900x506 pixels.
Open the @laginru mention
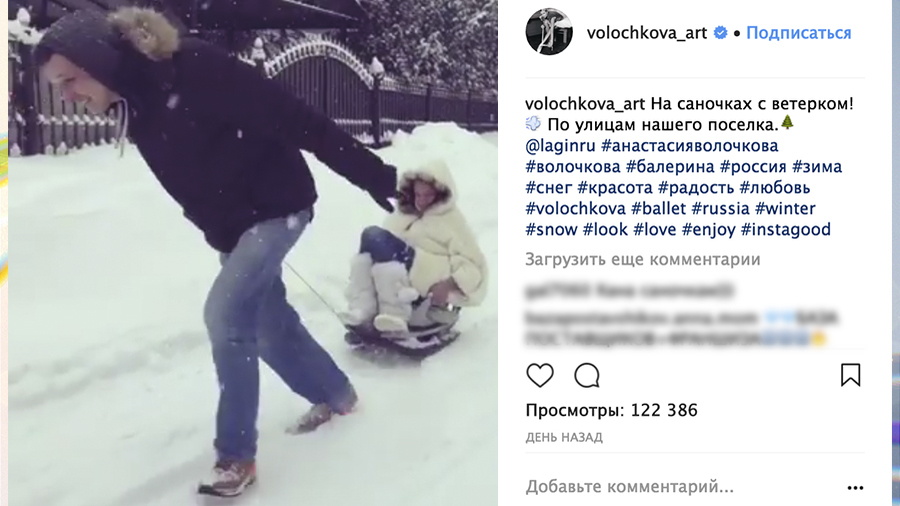click(560, 146)
